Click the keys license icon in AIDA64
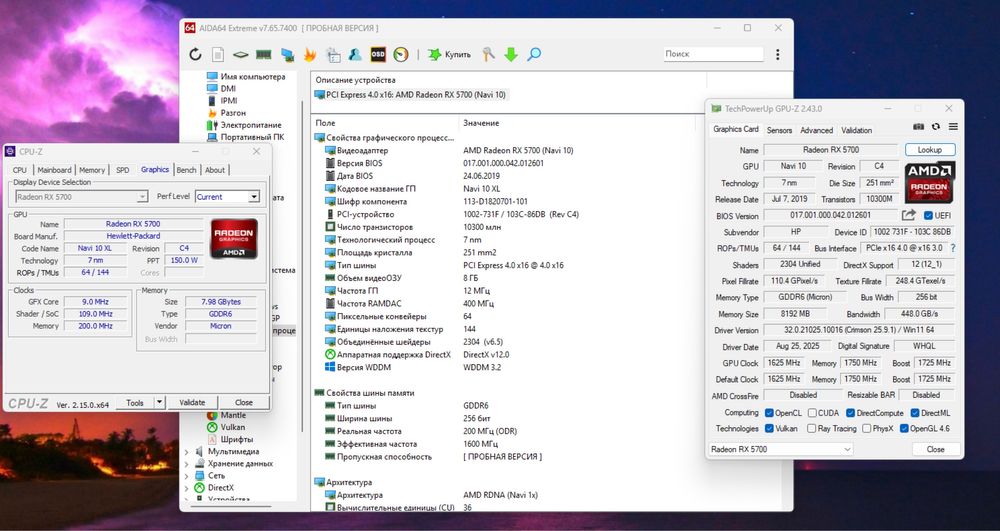1000x531 pixels. 489,55
